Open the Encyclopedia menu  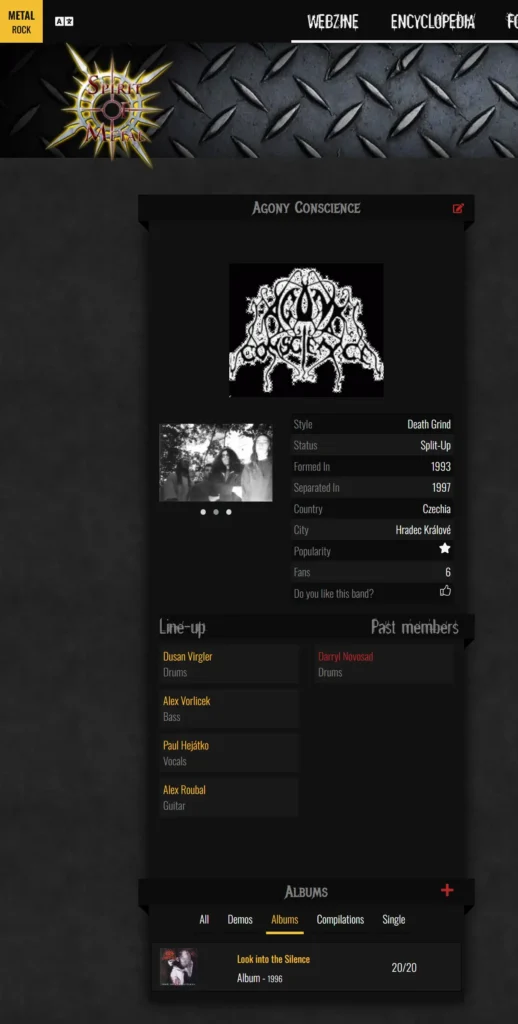(x=432, y=22)
